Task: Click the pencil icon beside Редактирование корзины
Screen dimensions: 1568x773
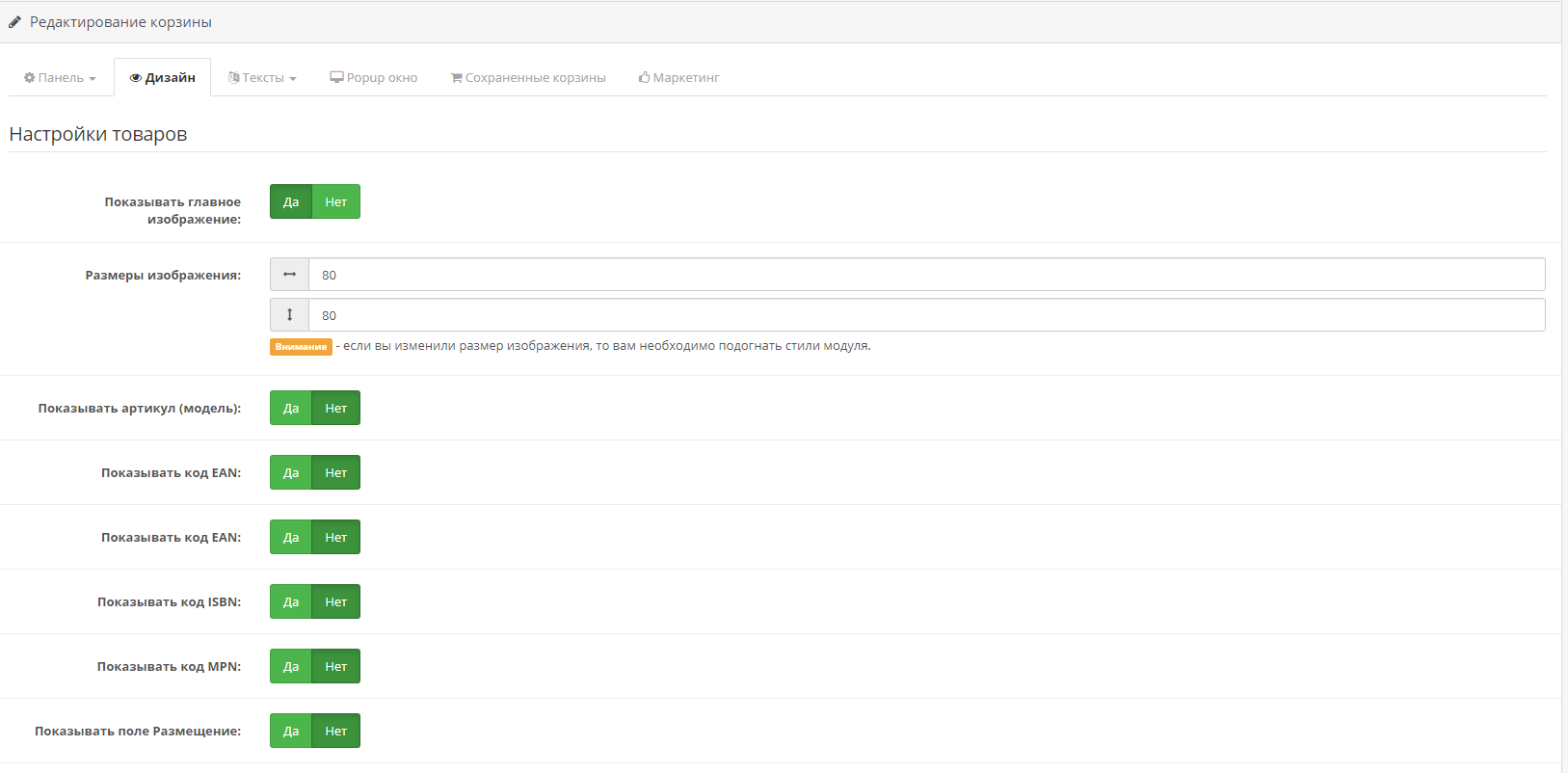Action: 15,22
